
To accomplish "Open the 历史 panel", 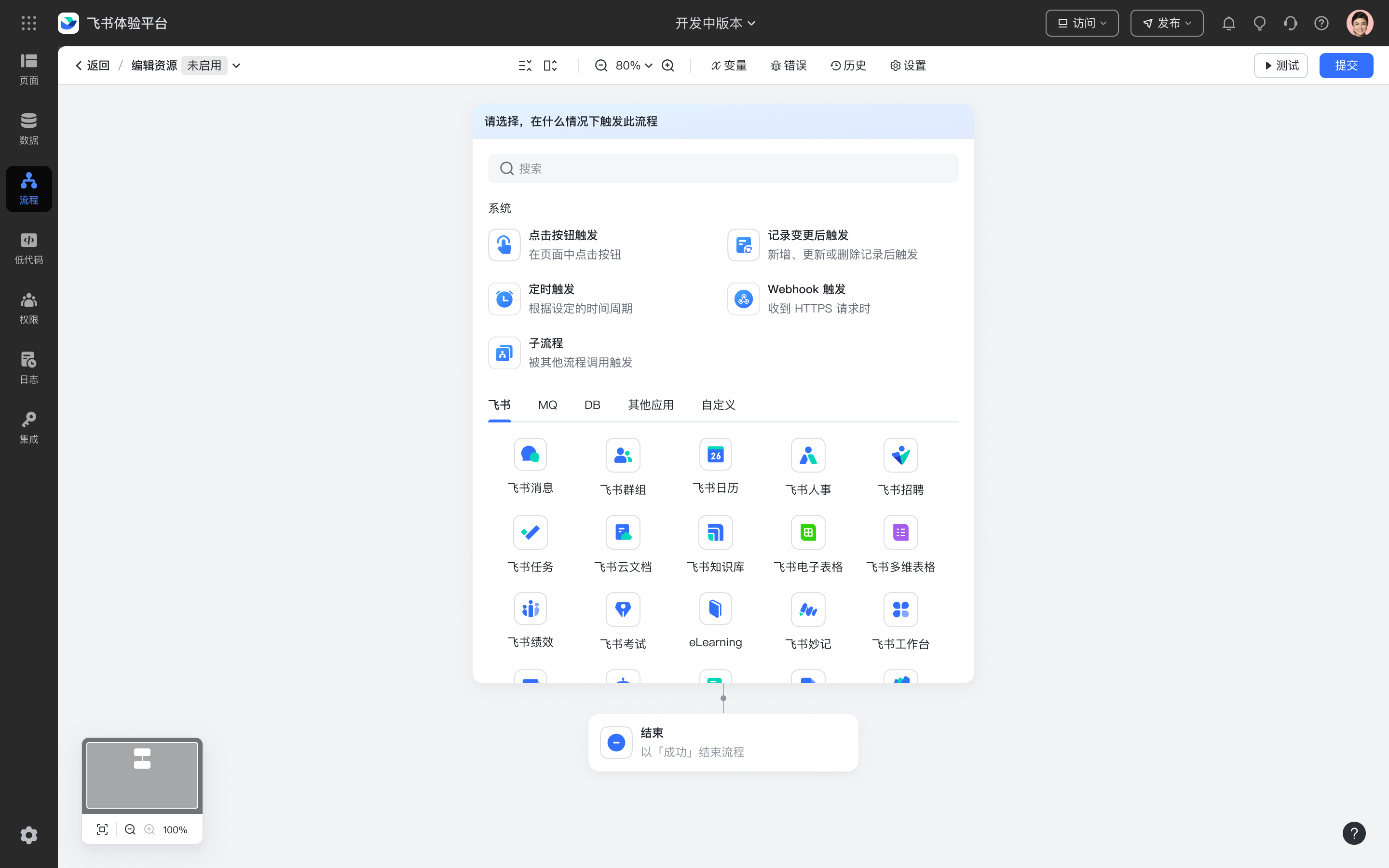I will pyautogui.click(x=848, y=66).
